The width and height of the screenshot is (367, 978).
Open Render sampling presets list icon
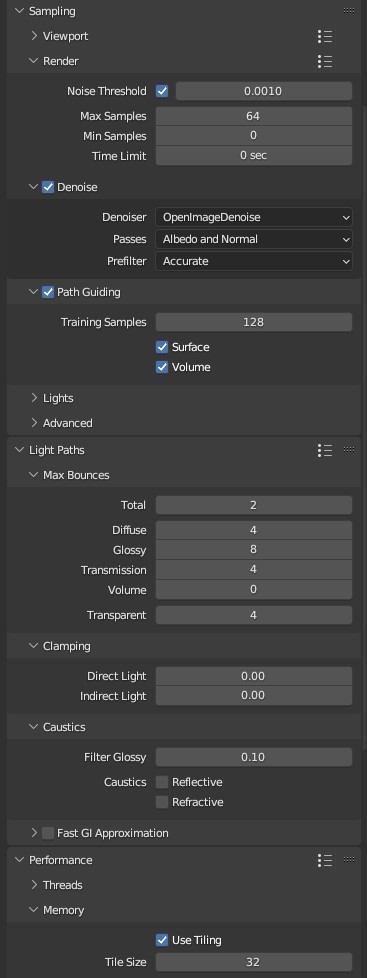point(325,61)
